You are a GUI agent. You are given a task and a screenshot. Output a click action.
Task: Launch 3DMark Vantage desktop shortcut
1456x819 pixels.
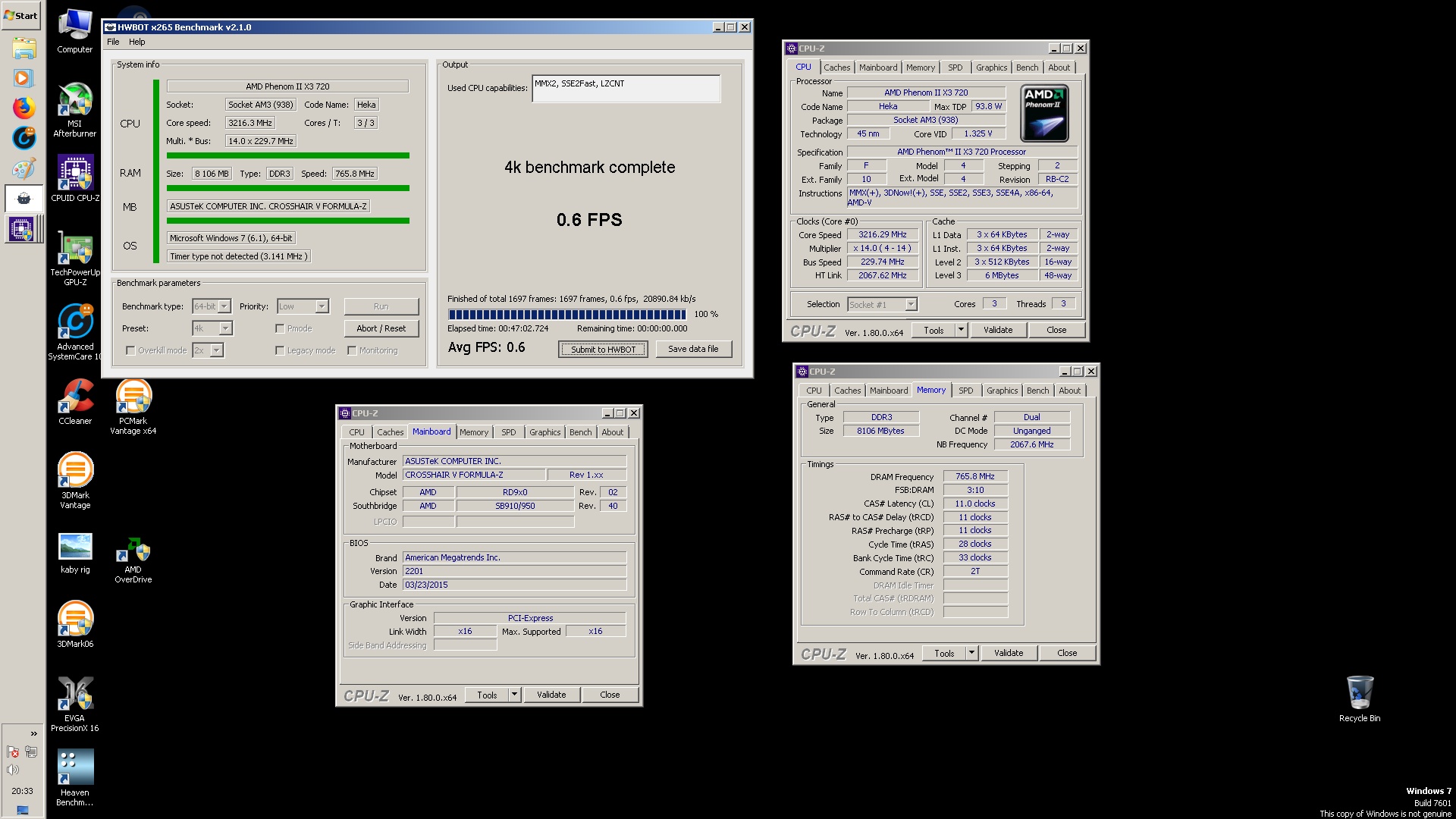coord(75,481)
